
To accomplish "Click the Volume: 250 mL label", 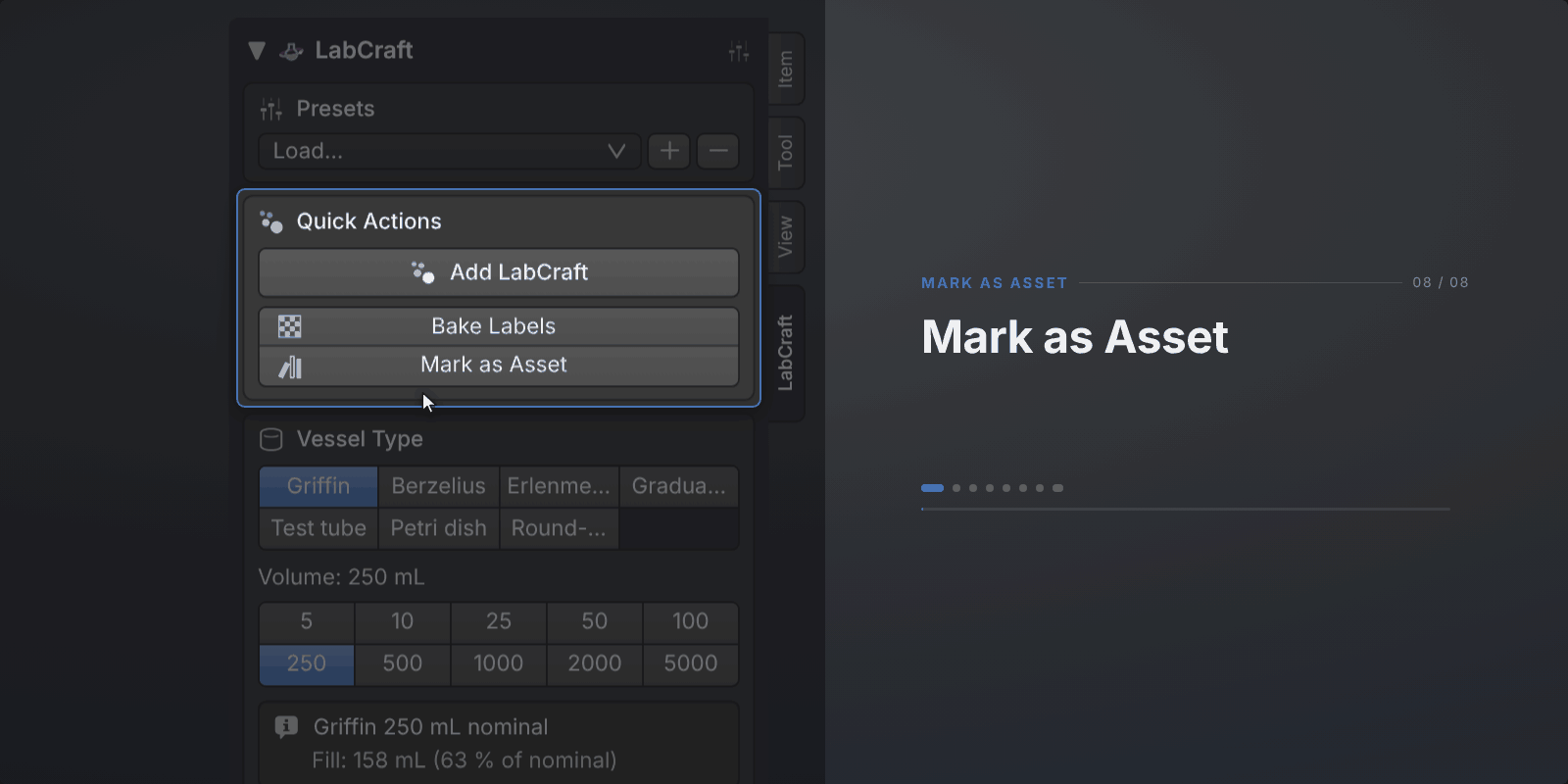I will pyautogui.click(x=341, y=577).
